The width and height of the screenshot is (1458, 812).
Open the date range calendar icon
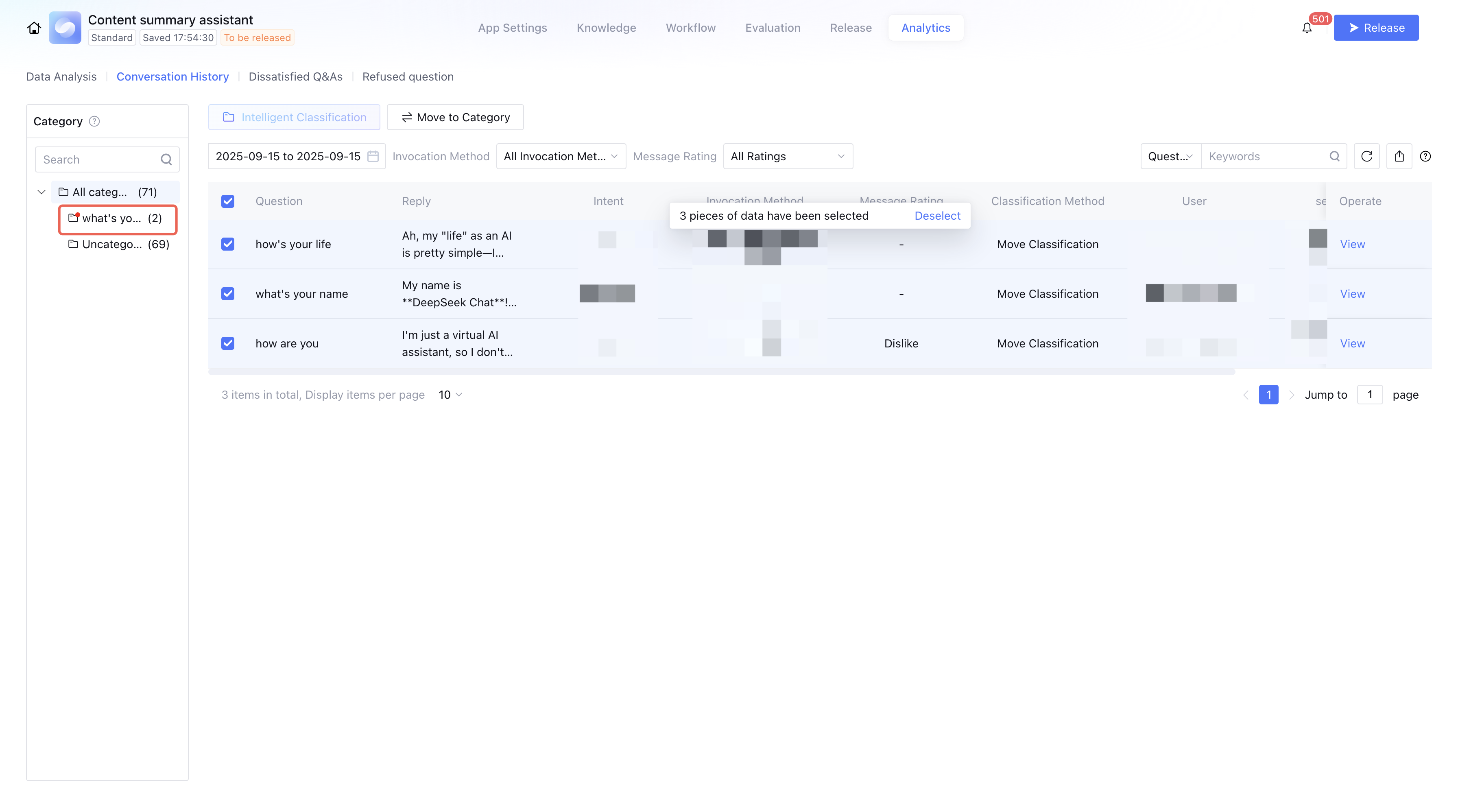[x=373, y=156]
